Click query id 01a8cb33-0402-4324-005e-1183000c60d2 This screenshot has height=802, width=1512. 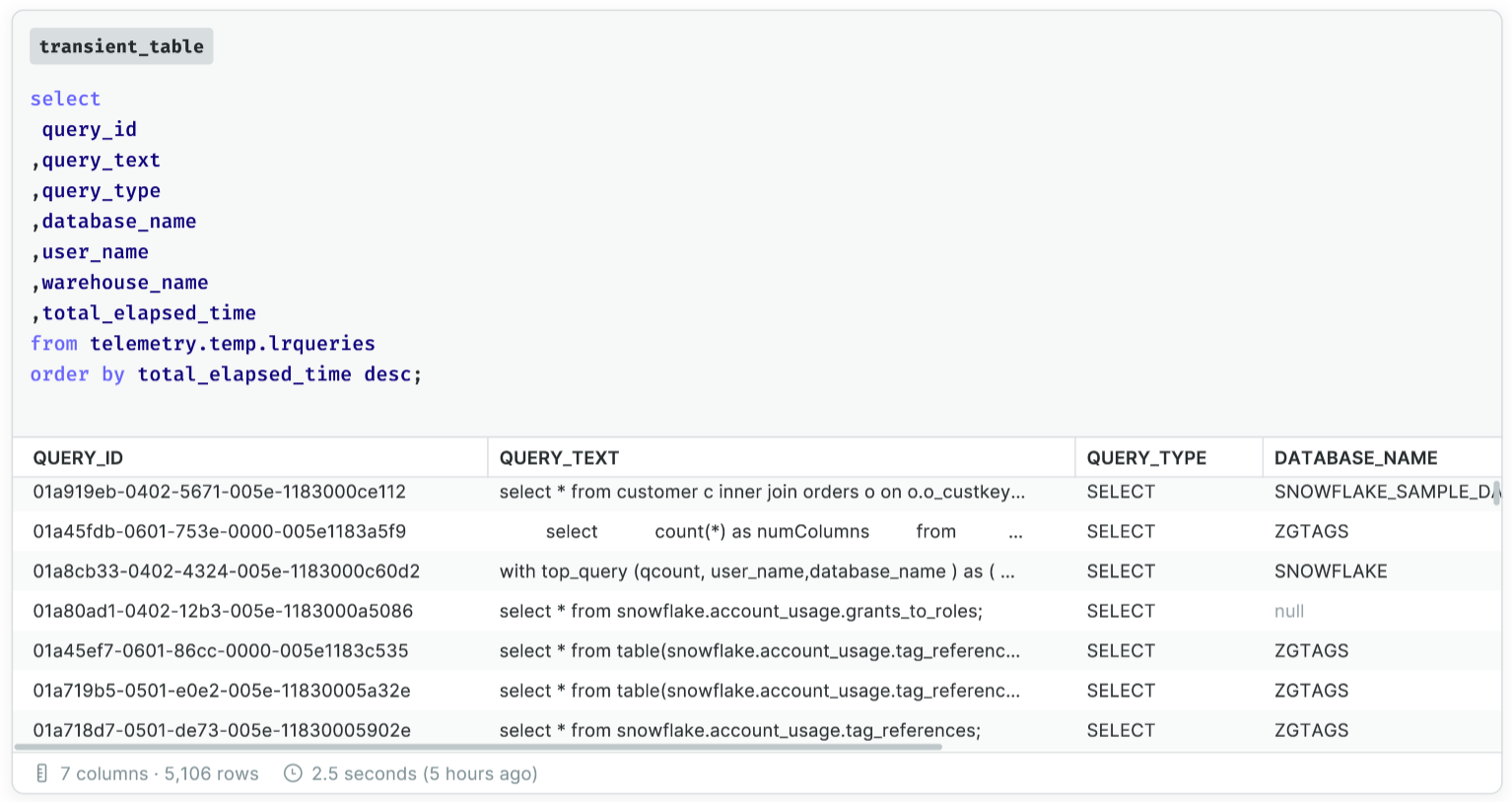(227, 571)
